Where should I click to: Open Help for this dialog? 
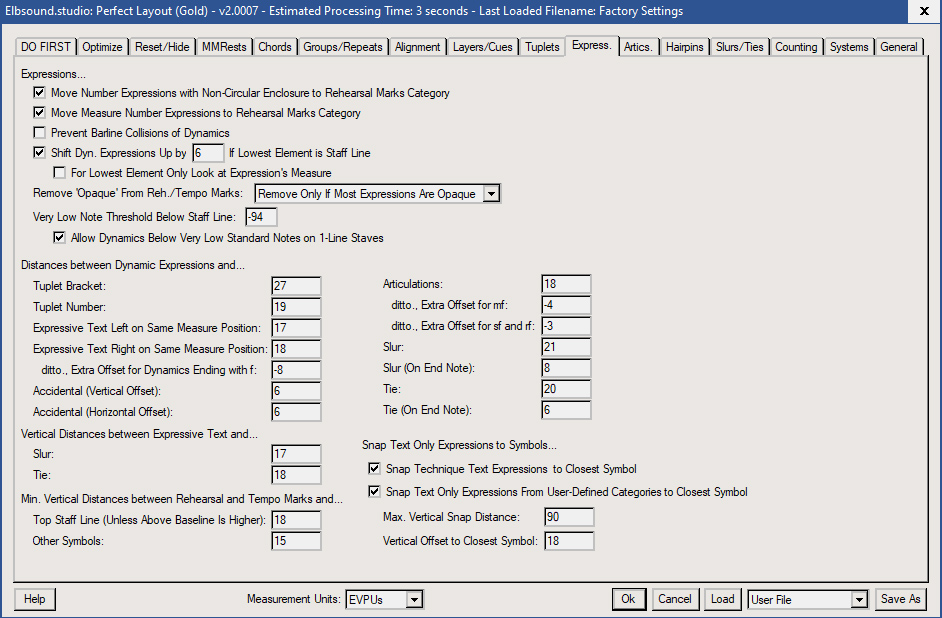coord(35,599)
